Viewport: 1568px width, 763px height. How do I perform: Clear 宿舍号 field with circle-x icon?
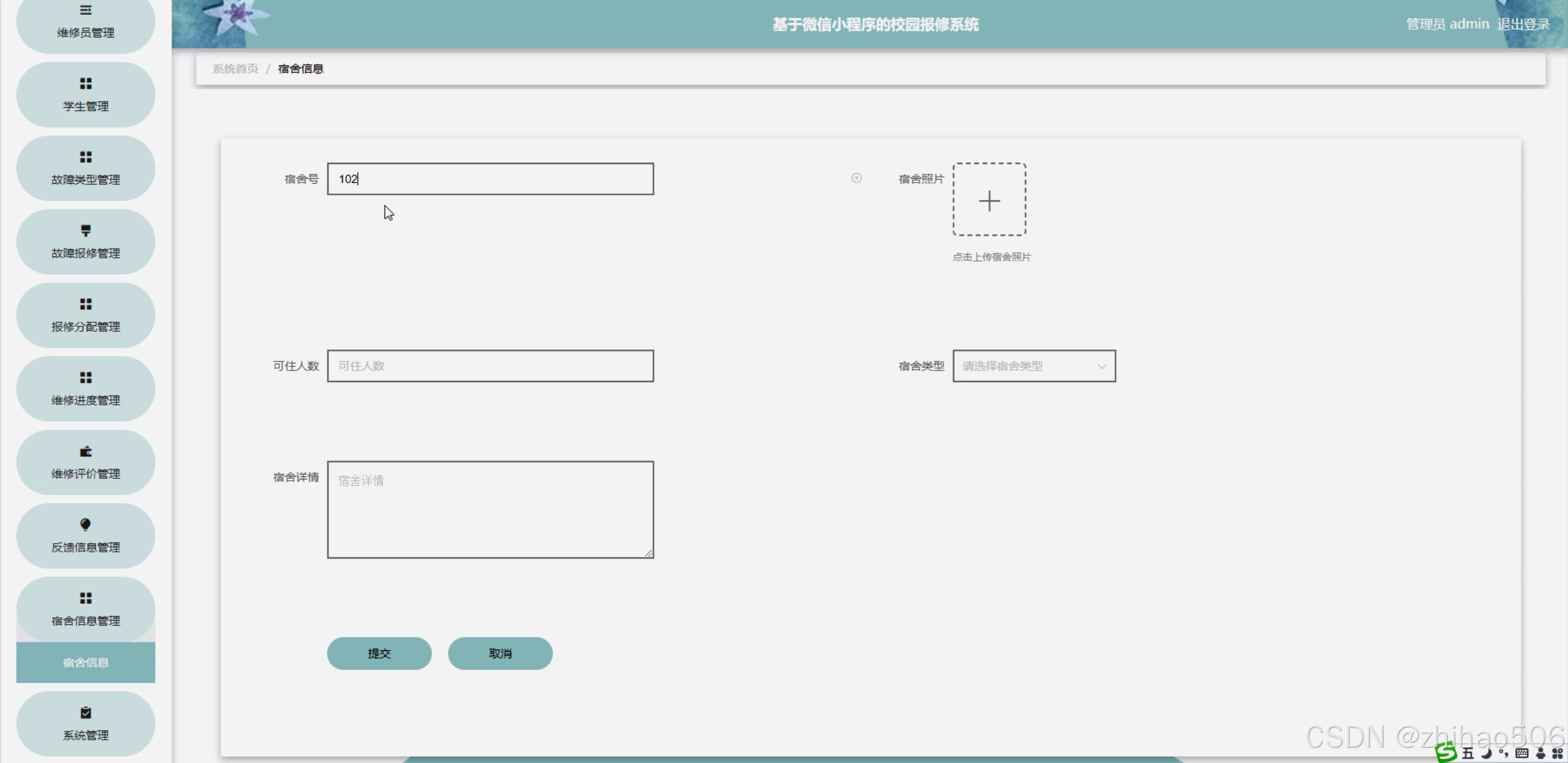pyautogui.click(x=857, y=178)
